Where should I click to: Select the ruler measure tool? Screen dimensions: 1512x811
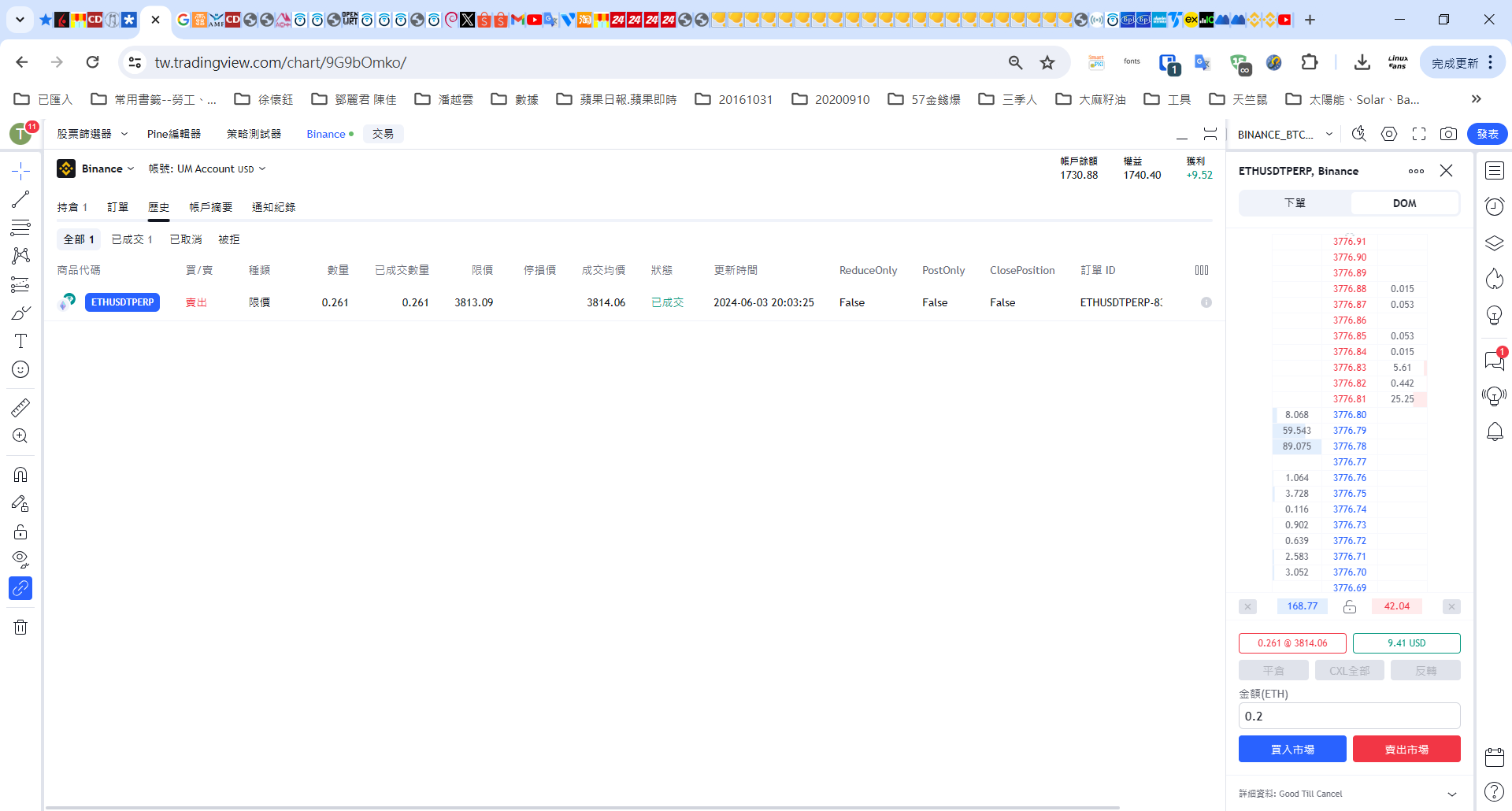click(20, 407)
